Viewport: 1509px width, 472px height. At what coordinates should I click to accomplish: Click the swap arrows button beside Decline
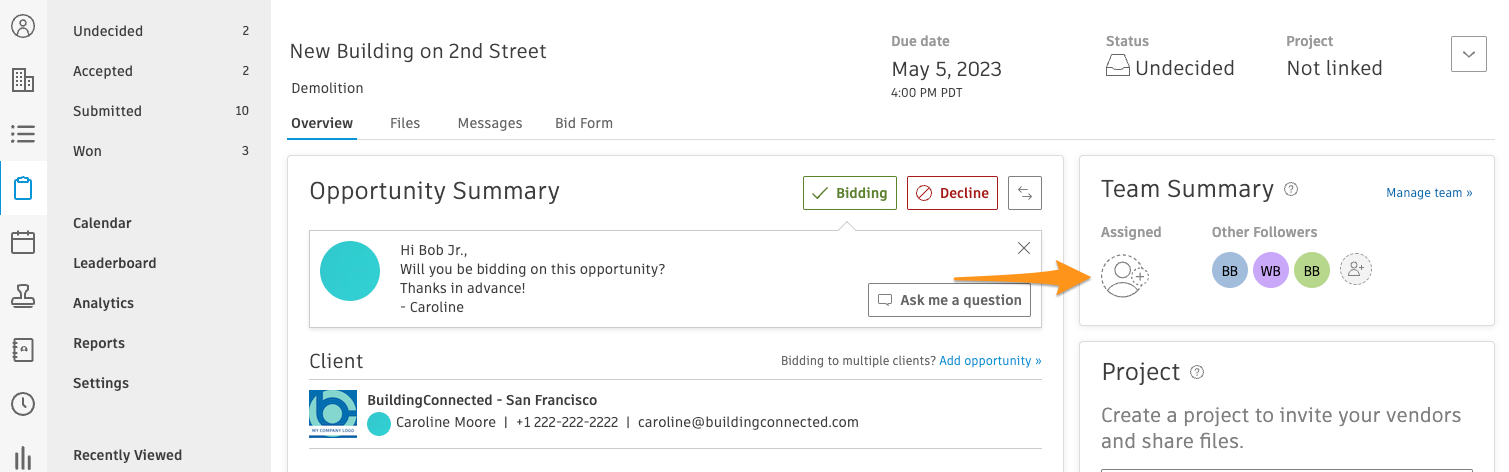click(x=1025, y=193)
